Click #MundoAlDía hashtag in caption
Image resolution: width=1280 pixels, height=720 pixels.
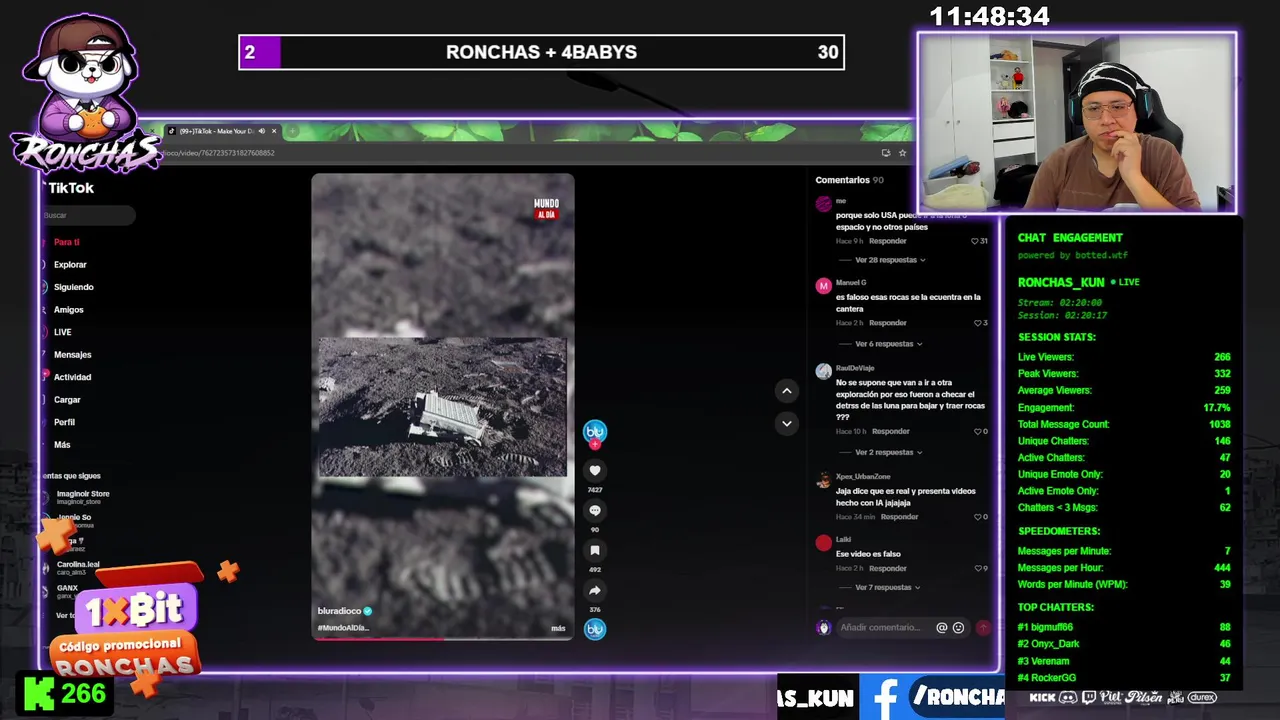(x=343, y=628)
